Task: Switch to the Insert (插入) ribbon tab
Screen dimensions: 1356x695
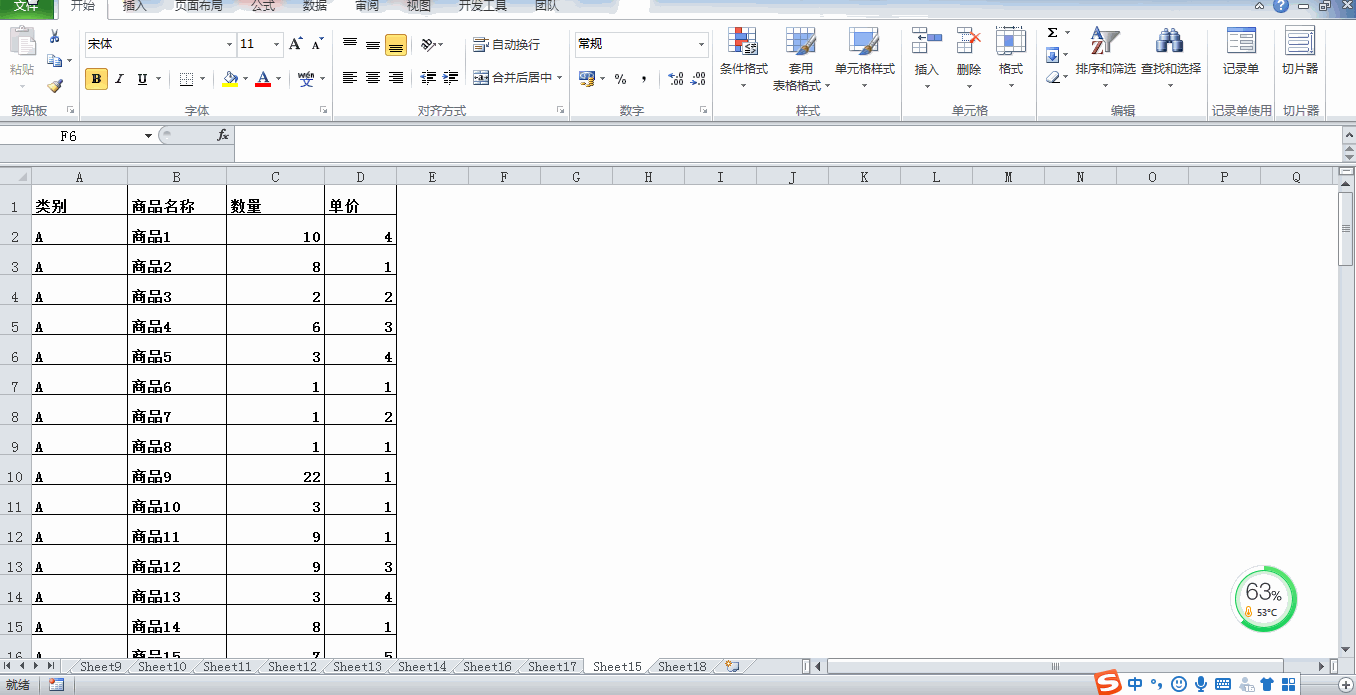Action: (x=134, y=7)
